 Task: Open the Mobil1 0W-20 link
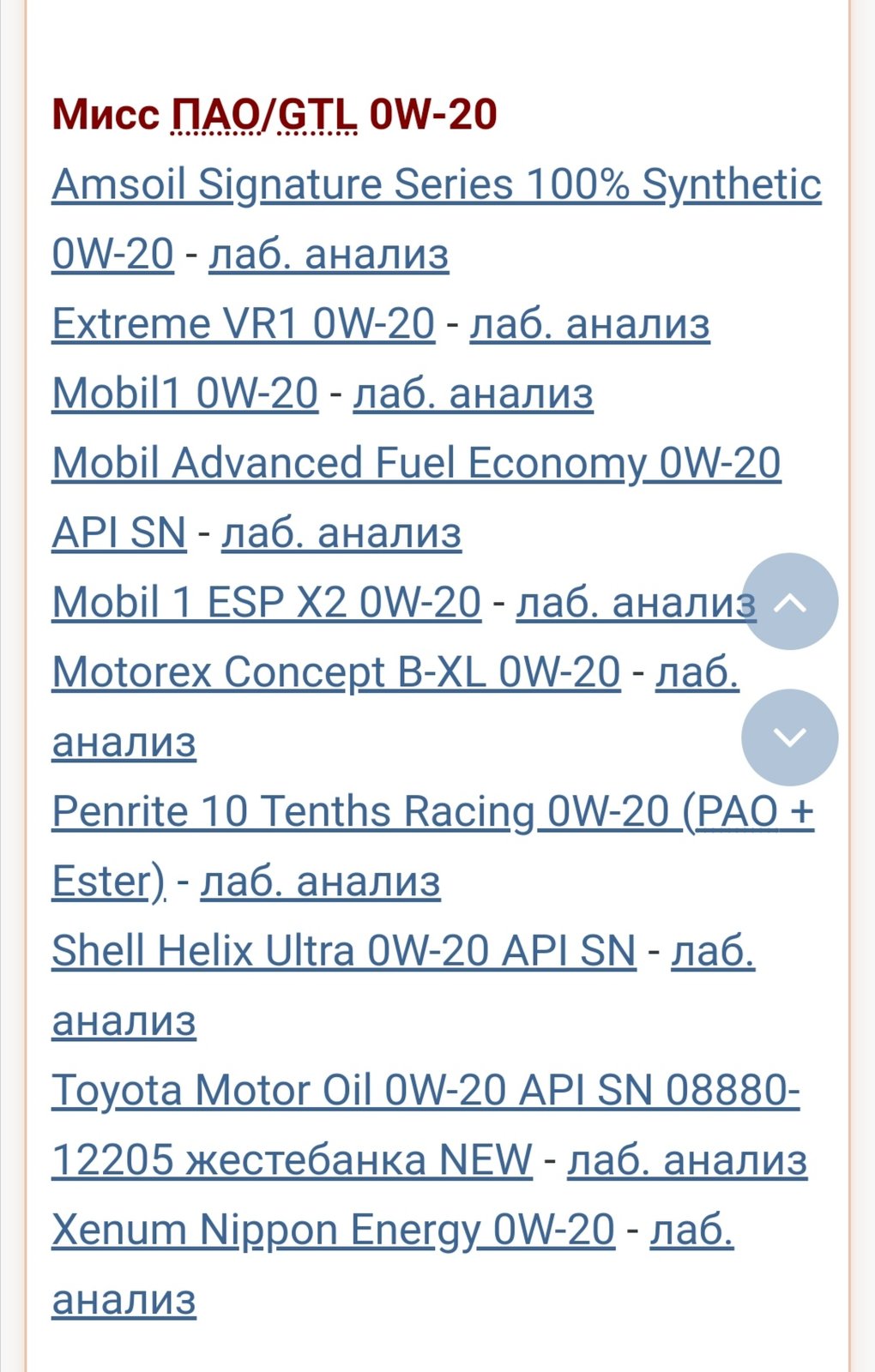(x=184, y=393)
